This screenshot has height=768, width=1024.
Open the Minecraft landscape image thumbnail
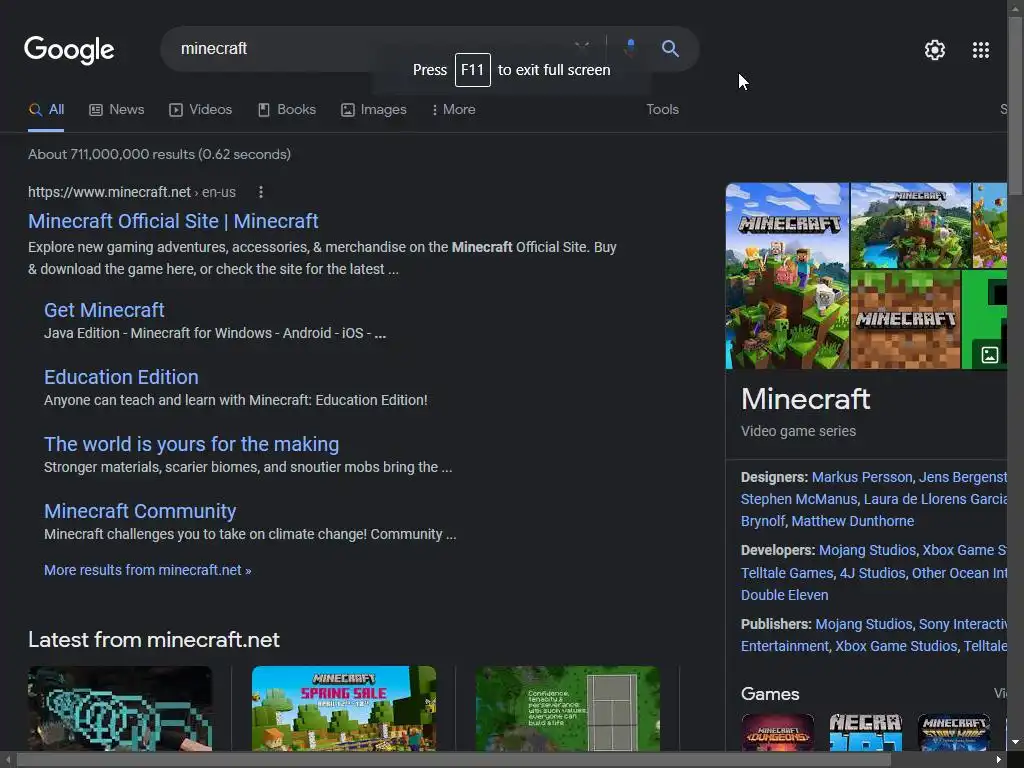point(910,225)
